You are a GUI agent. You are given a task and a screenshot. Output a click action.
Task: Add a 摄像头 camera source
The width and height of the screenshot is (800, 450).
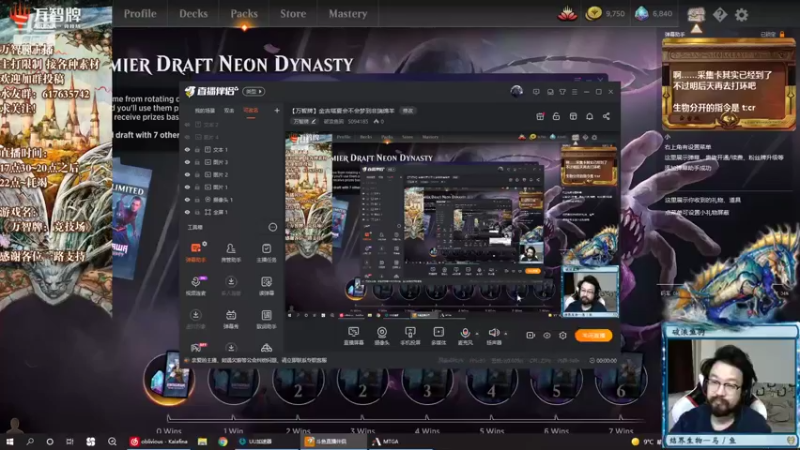[382, 336]
